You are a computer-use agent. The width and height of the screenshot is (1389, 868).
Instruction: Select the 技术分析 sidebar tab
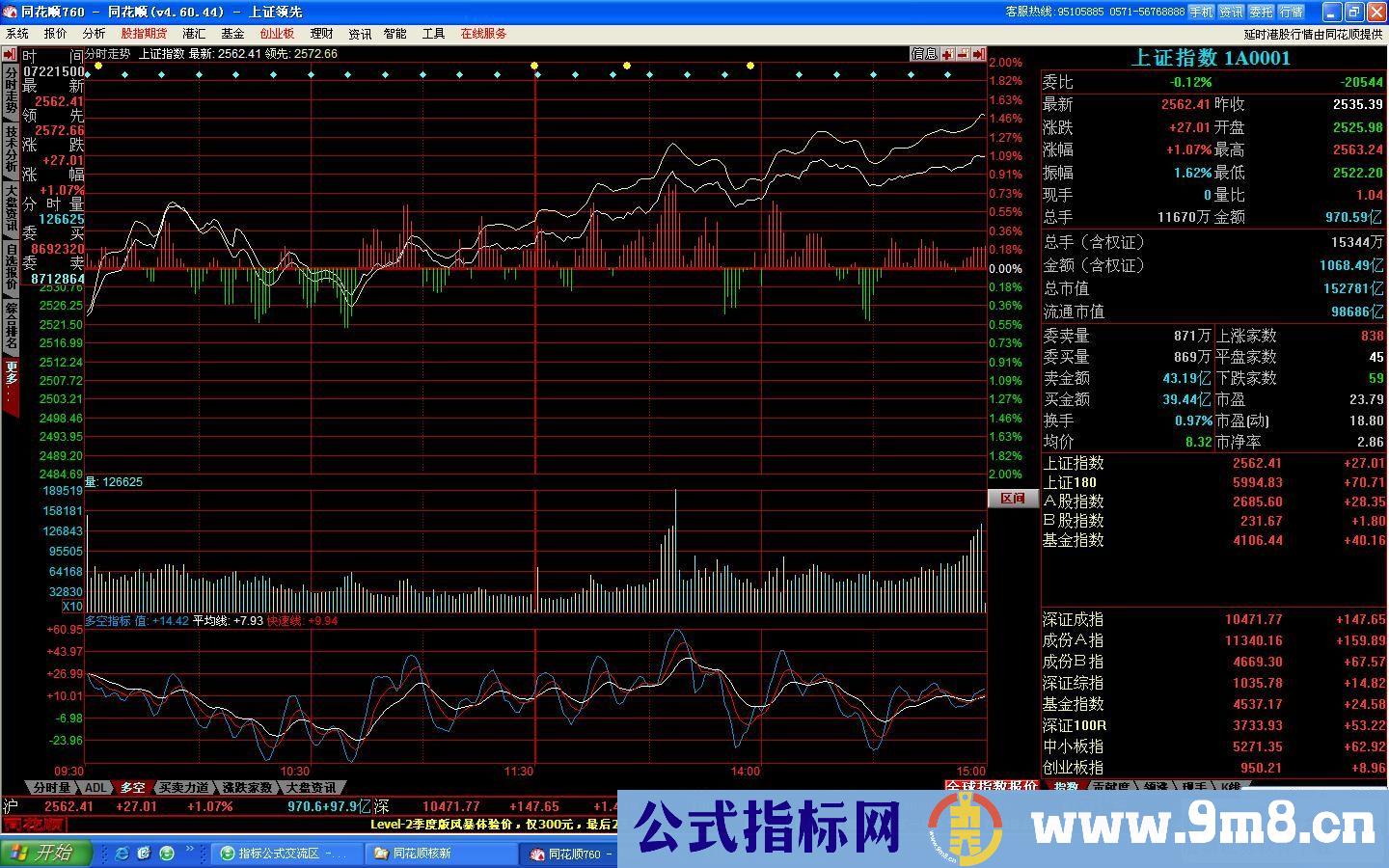point(11,149)
